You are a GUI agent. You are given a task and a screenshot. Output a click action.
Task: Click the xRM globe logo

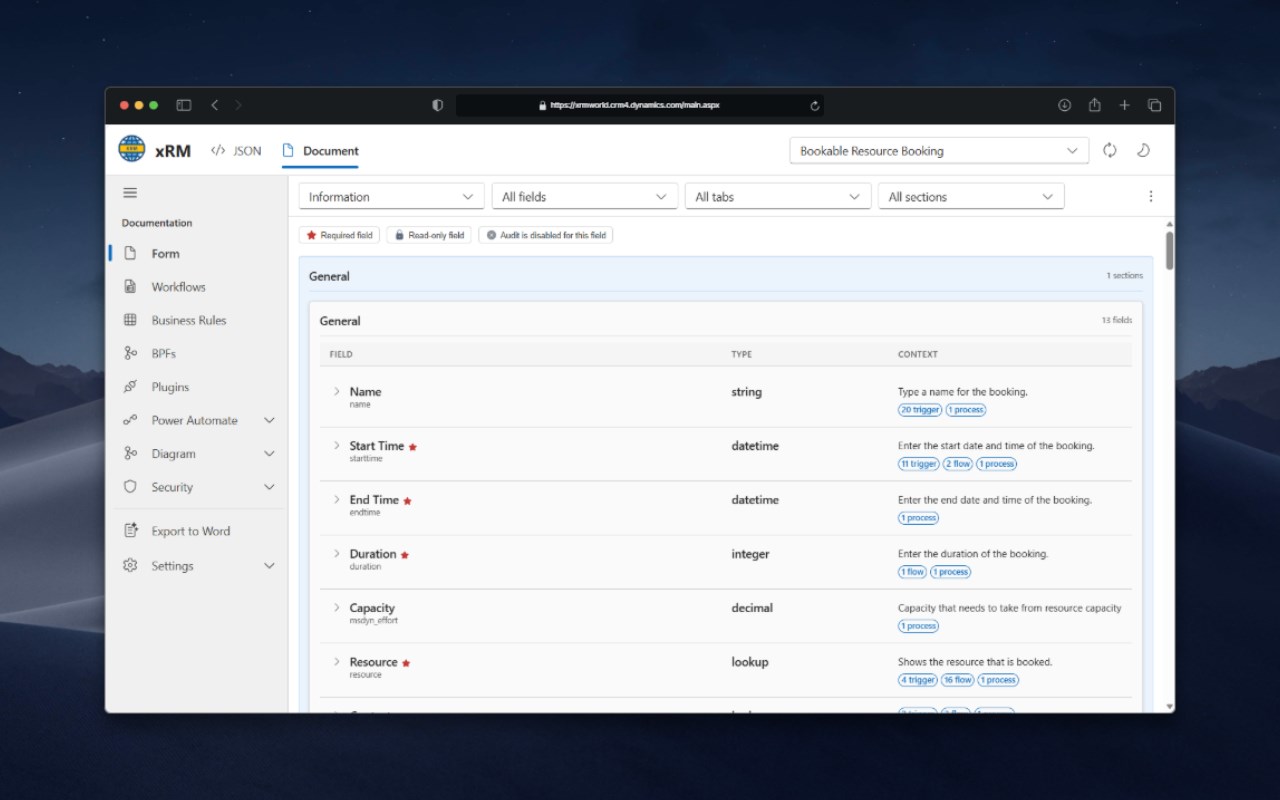tap(132, 149)
